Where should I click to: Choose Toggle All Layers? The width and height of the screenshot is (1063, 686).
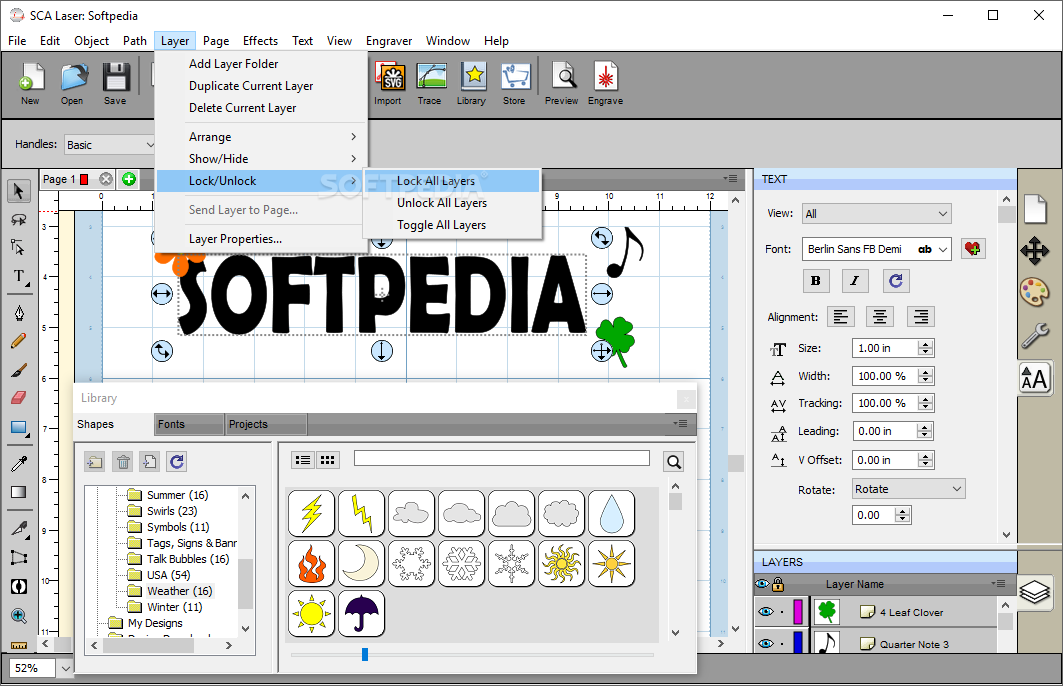(x=452, y=225)
